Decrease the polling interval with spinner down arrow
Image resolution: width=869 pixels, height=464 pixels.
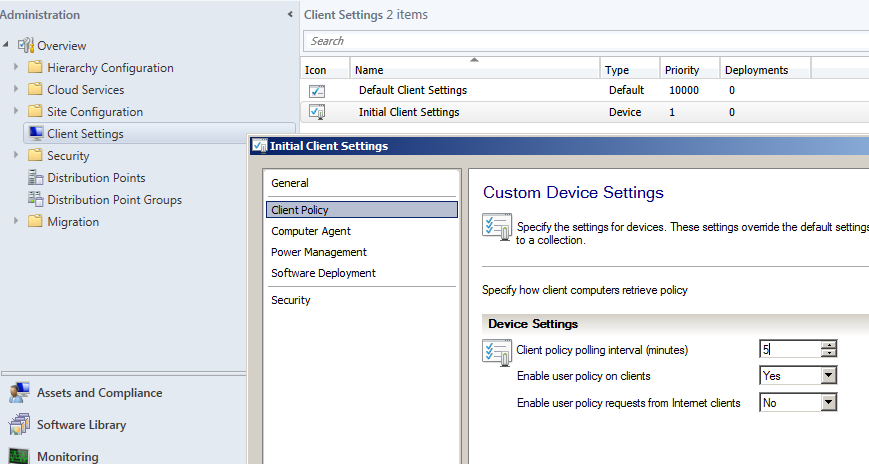(x=829, y=353)
